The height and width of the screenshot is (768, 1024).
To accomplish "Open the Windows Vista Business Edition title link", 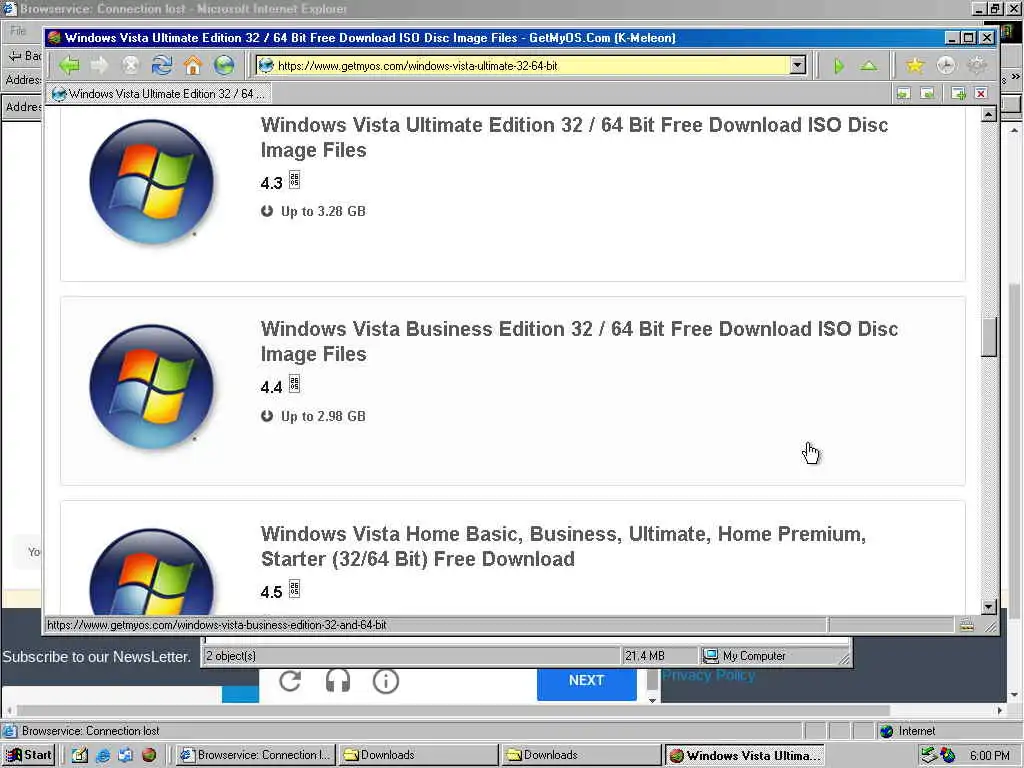I will [579, 341].
